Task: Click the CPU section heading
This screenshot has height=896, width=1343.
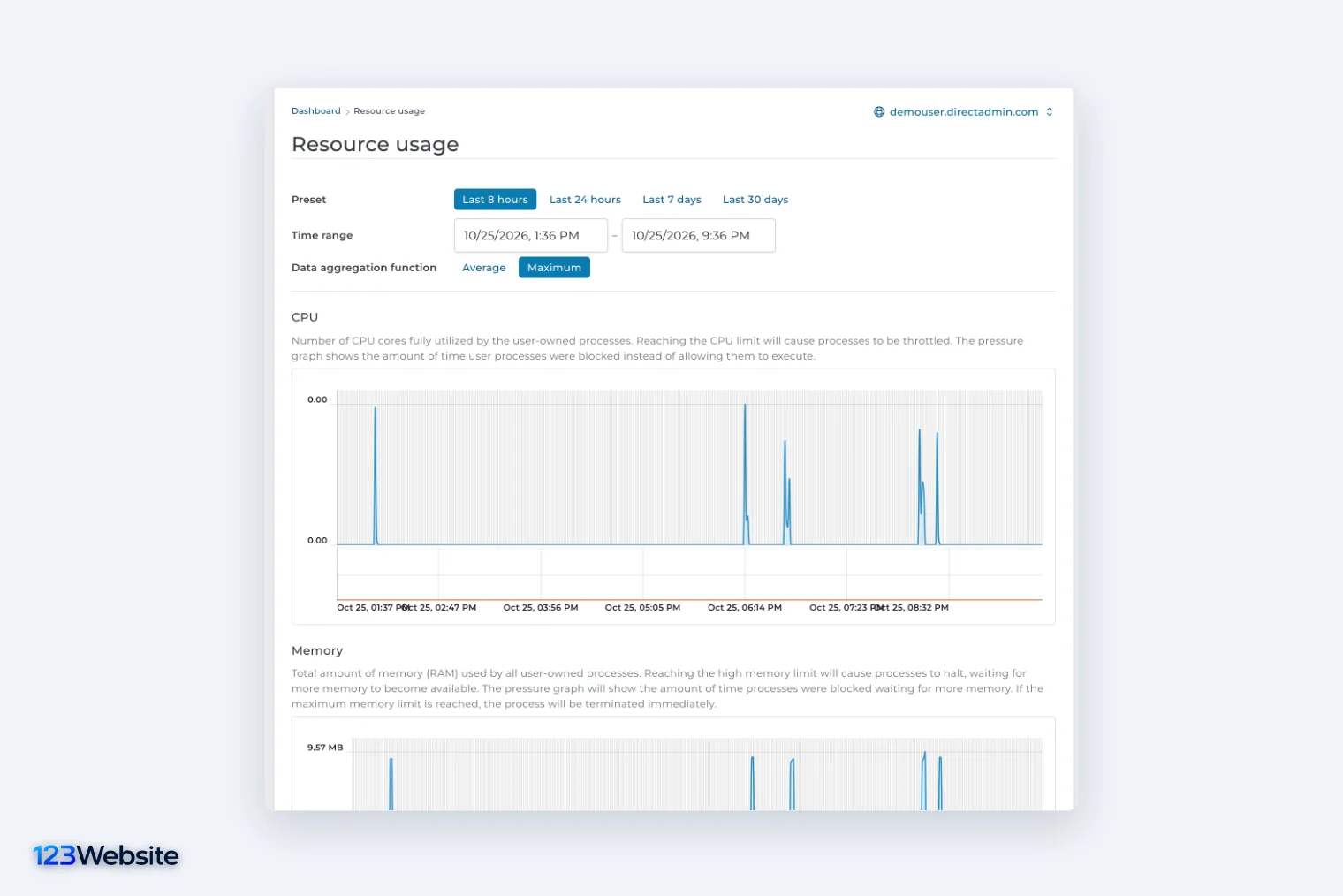Action: coord(305,317)
